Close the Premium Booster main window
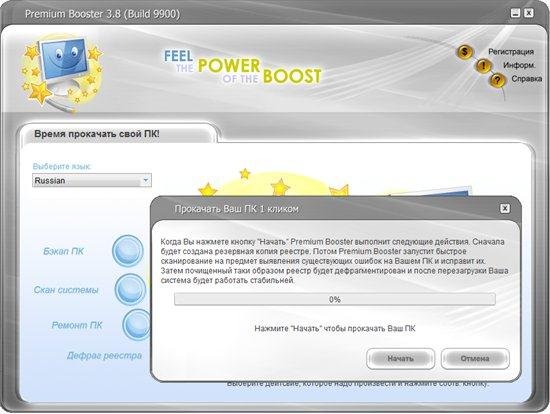 pyautogui.click(x=529, y=13)
